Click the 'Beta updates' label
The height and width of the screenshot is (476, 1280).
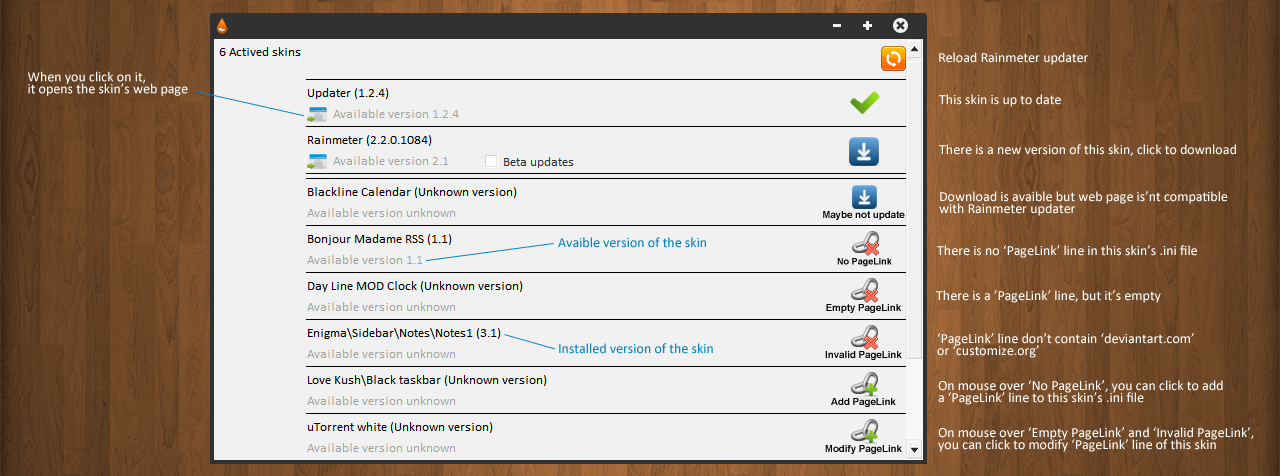538,162
